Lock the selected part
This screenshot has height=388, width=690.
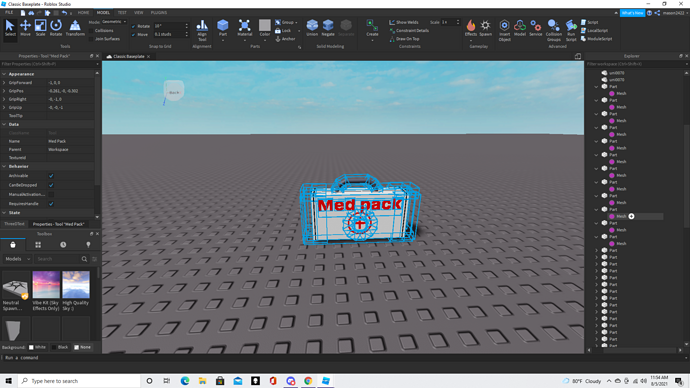pyautogui.click(x=283, y=30)
